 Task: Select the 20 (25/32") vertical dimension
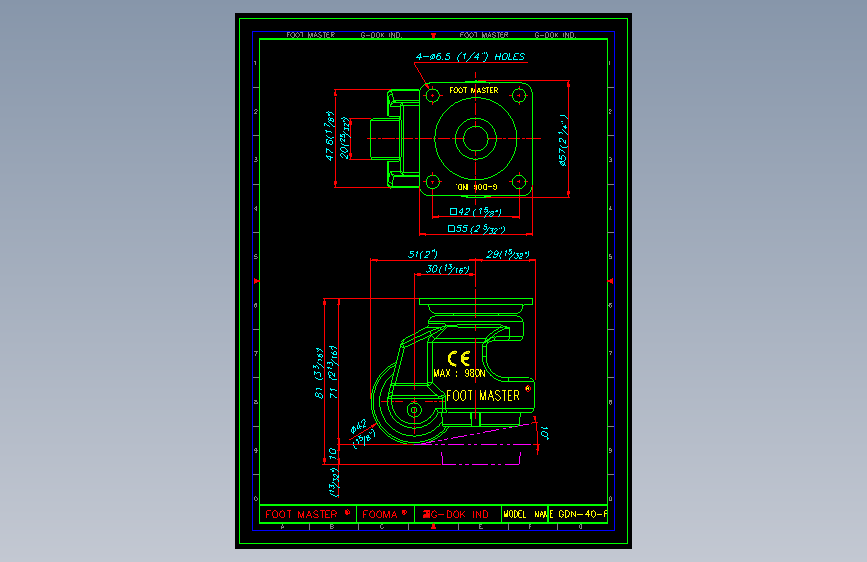point(344,138)
